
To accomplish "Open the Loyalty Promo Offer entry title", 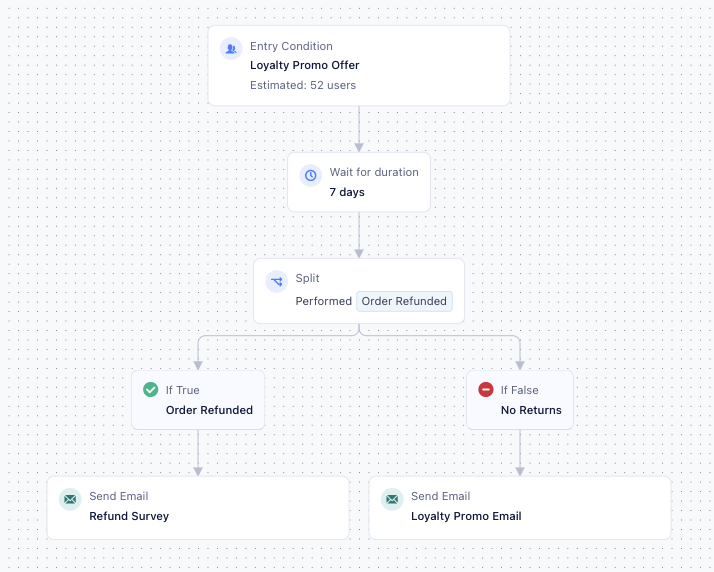I will click(x=304, y=66).
